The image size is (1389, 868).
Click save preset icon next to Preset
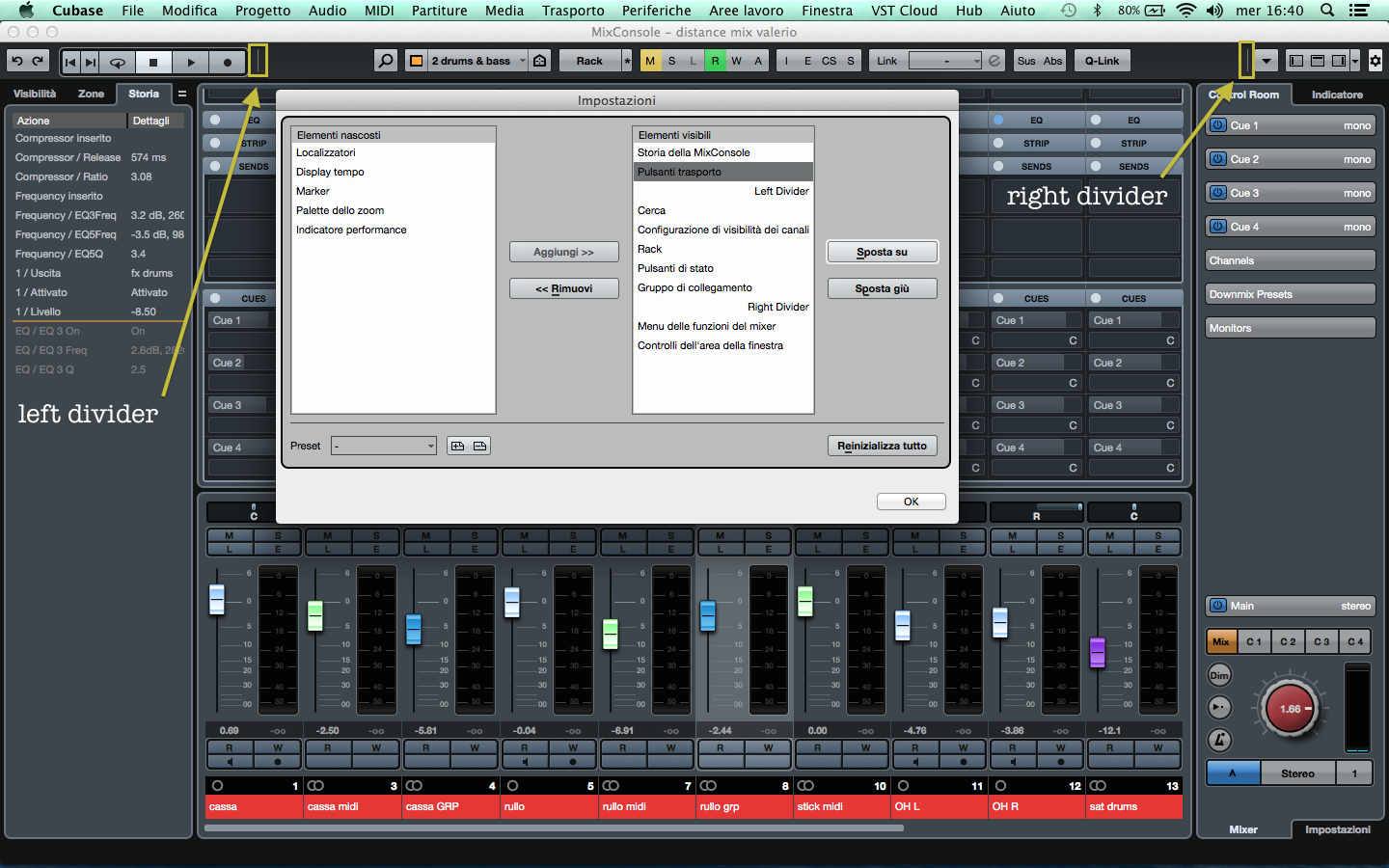click(457, 446)
